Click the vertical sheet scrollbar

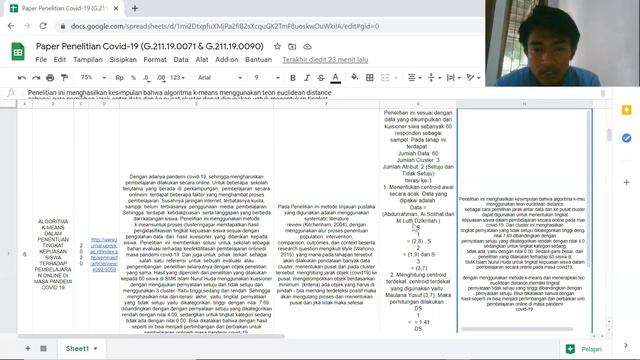point(609,135)
